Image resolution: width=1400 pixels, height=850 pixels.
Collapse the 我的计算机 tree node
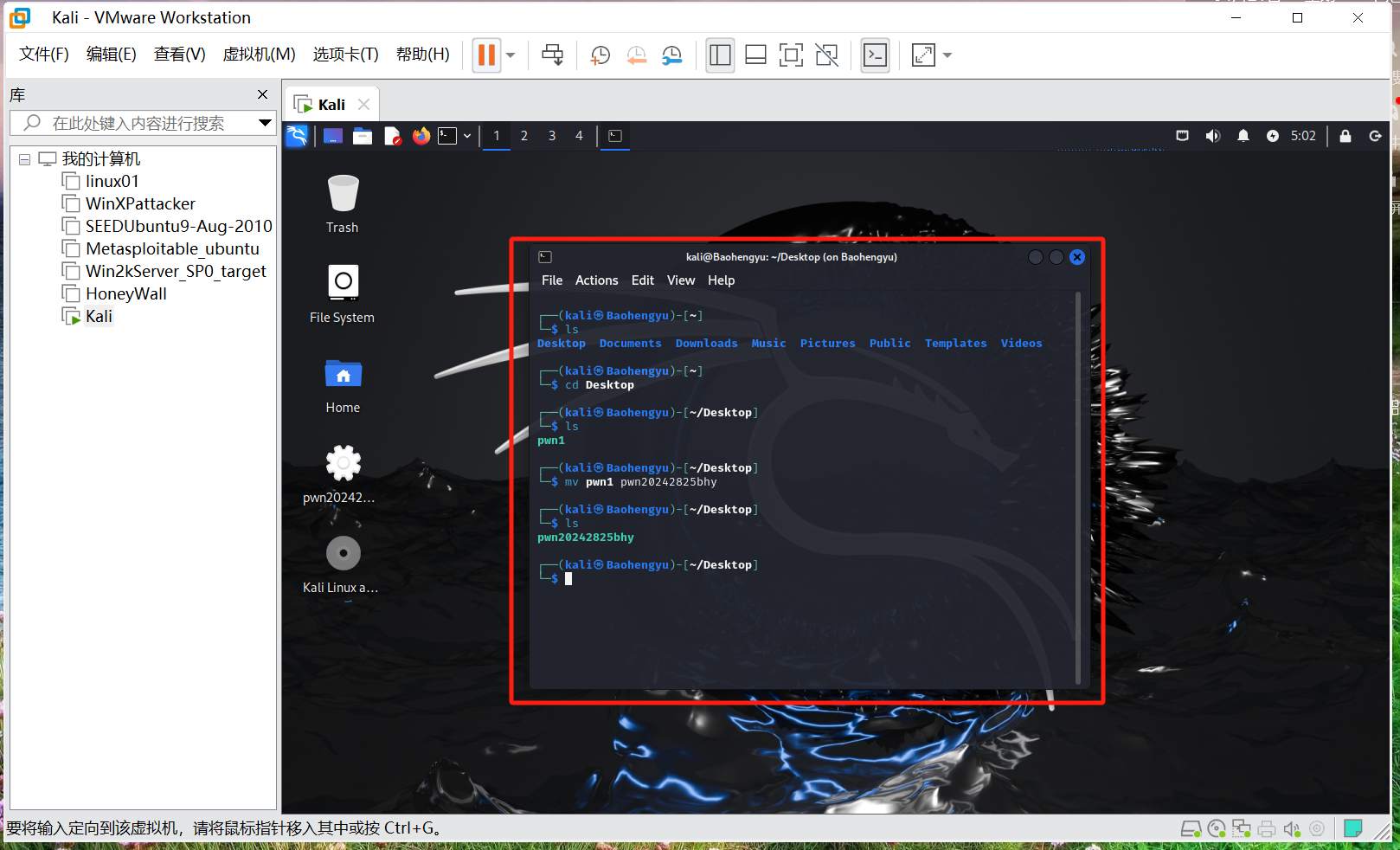(24, 159)
